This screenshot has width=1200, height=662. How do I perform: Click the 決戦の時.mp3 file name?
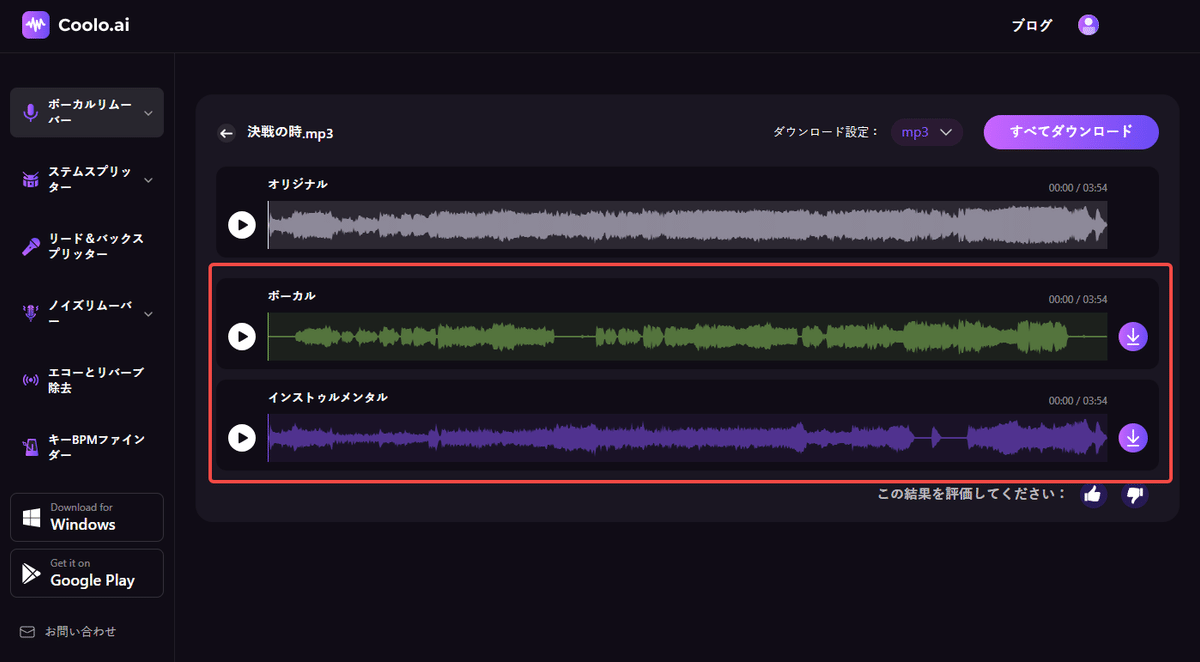[290, 133]
